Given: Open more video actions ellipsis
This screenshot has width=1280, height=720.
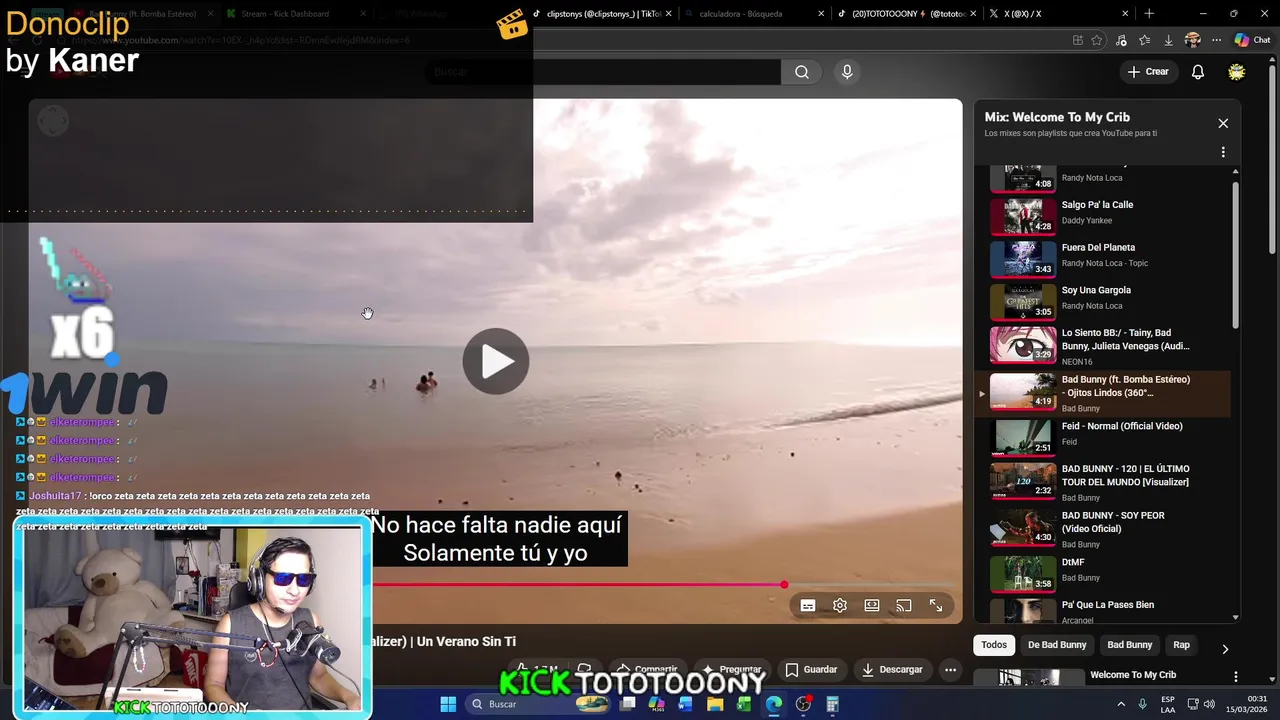Looking at the screenshot, I should click(951, 670).
